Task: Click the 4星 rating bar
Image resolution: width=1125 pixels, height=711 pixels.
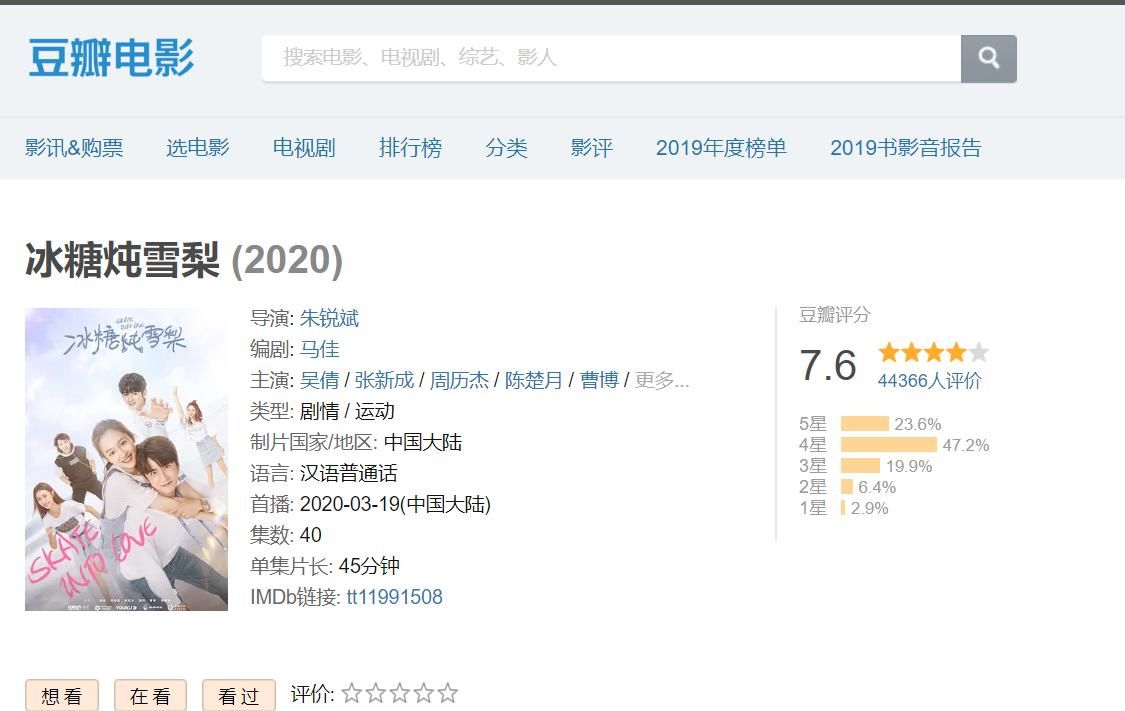Action: coord(889,445)
